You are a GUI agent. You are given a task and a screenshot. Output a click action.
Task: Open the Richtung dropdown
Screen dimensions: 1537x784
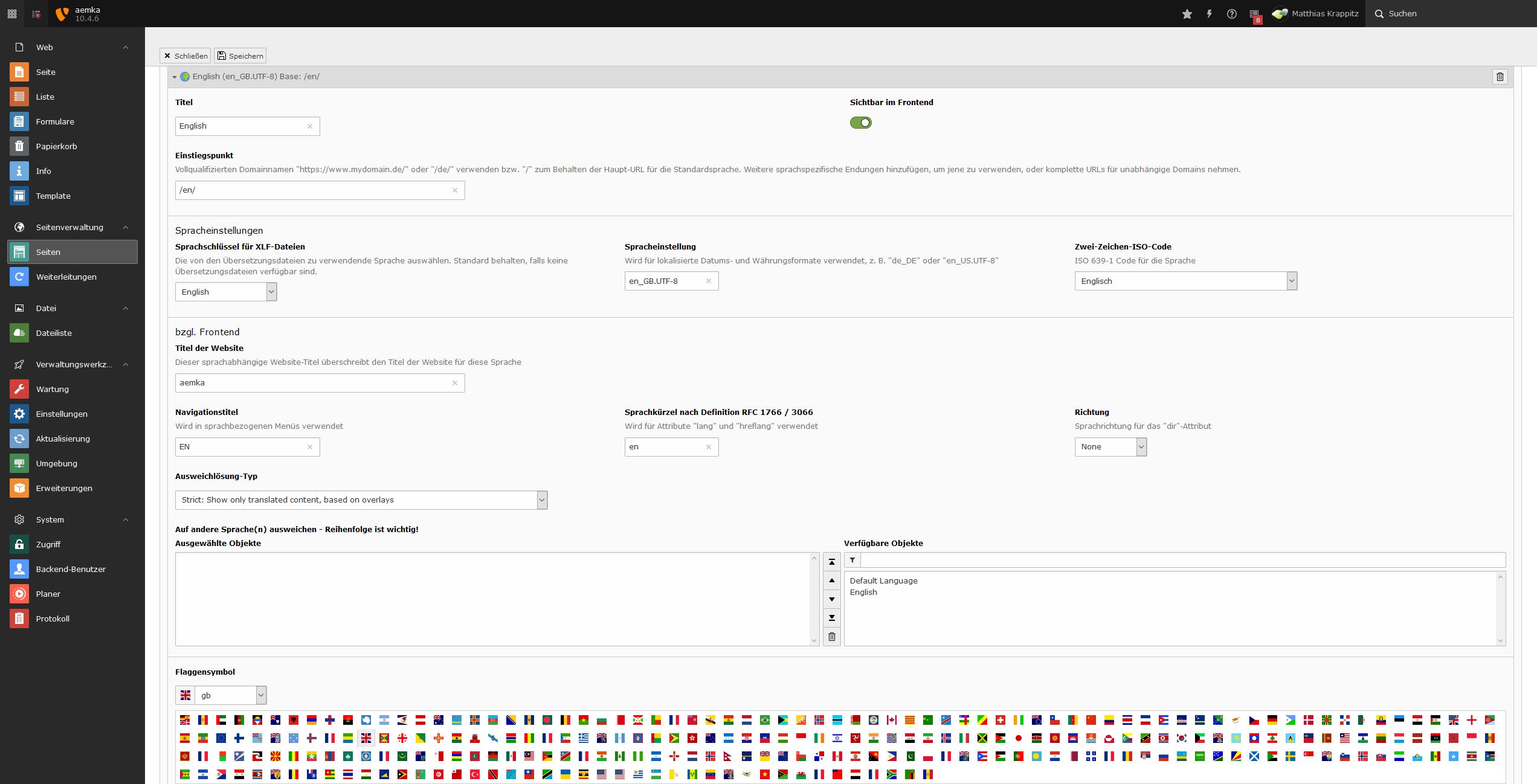click(x=1110, y=447)
